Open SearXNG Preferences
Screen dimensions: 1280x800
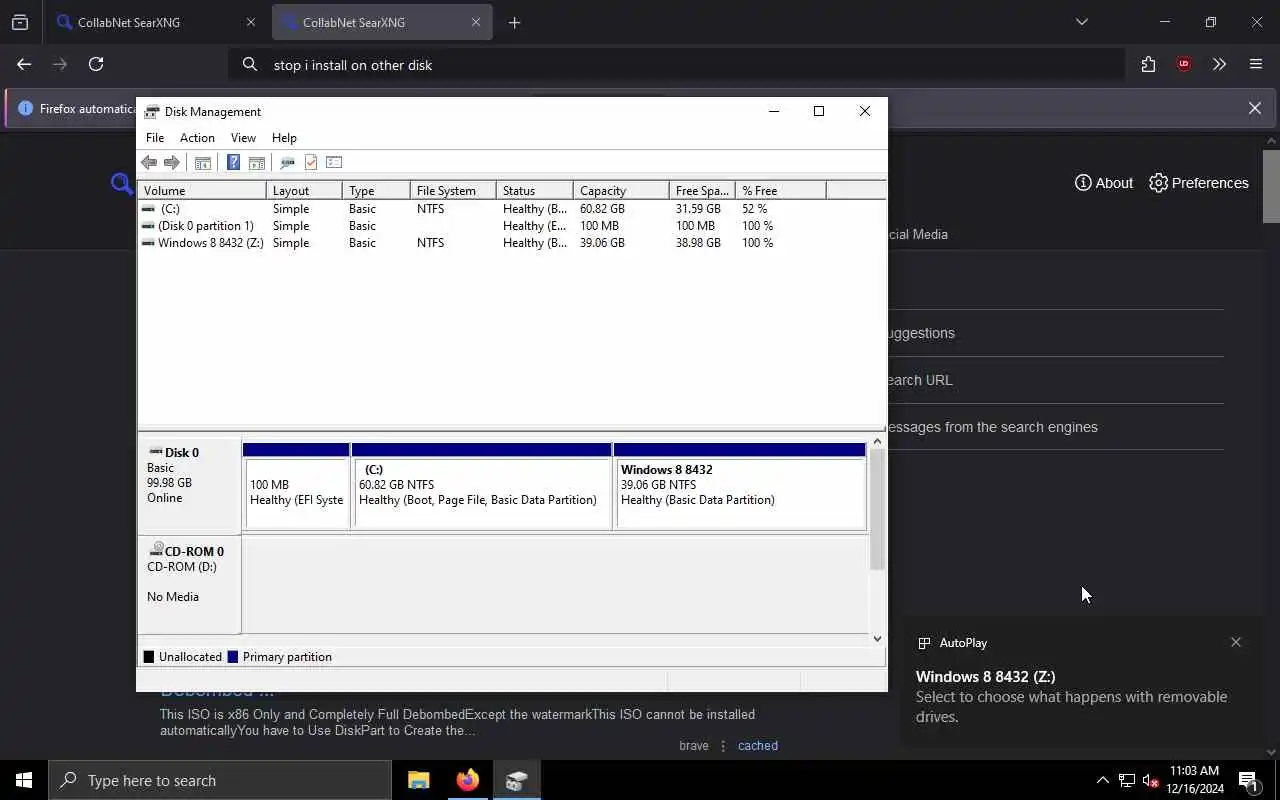[1199, 183]
